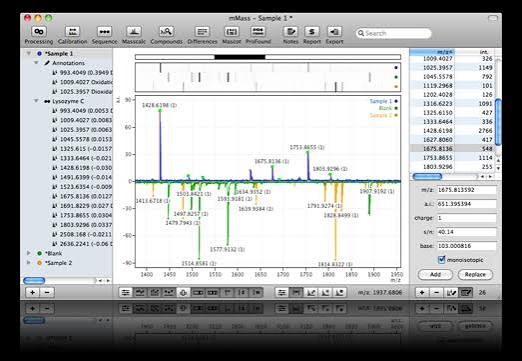Screen dimensions: 522x361
Task: Toggle orange bullet of *Sample 2 document
Action: pos(39,263)
